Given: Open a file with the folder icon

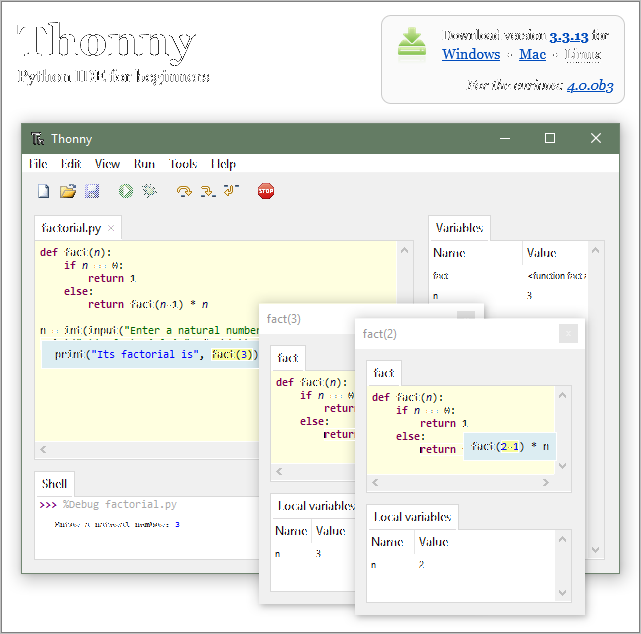Looking at the screenshot, I should 68,191.
